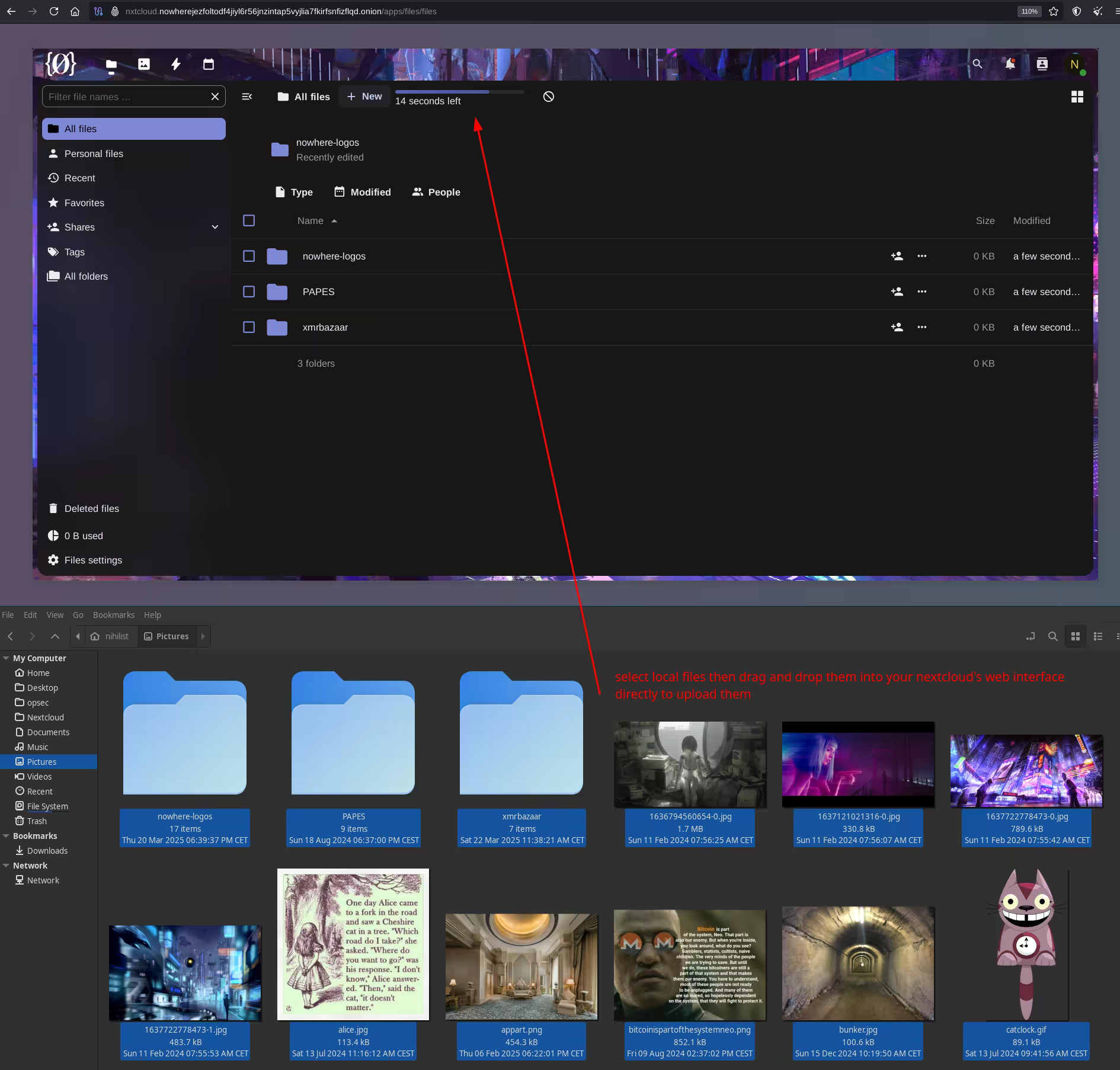This screenshot has width=1120, height=1070.
Task: Open the Type filter dropdown
Action: tap(294, 192)
